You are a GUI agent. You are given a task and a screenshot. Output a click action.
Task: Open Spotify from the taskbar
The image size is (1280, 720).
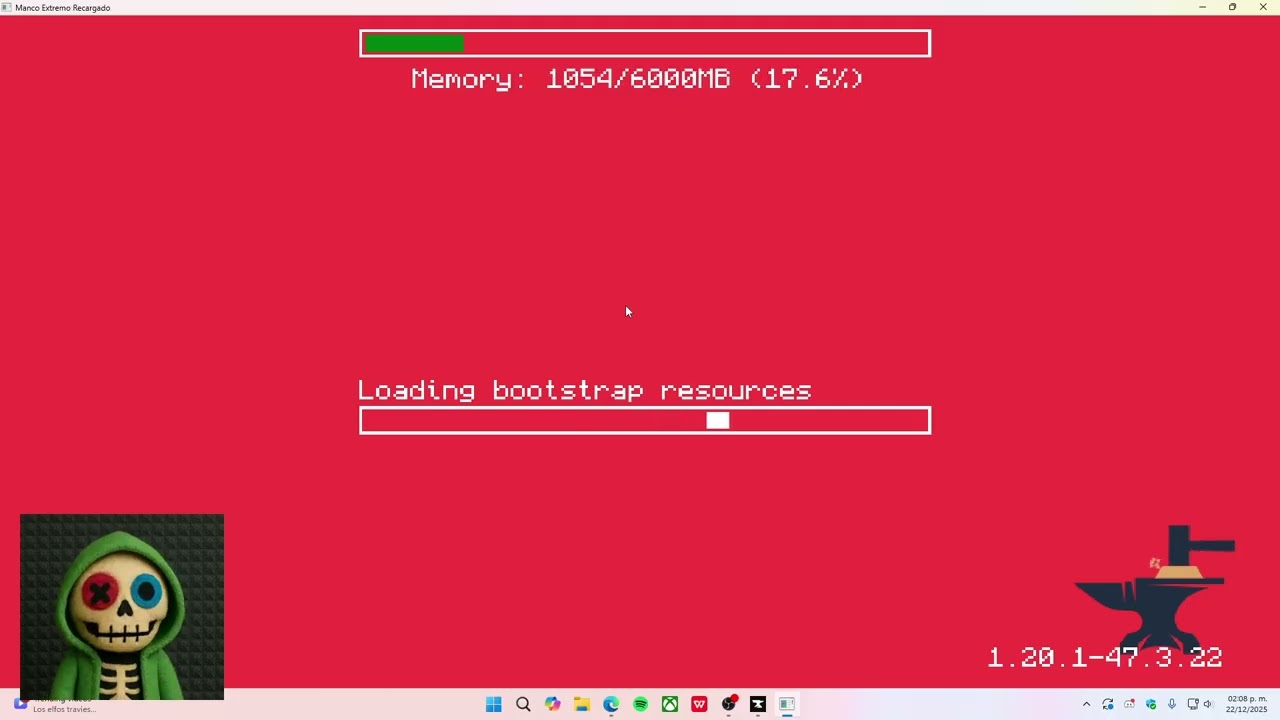(x=640, y=704)
